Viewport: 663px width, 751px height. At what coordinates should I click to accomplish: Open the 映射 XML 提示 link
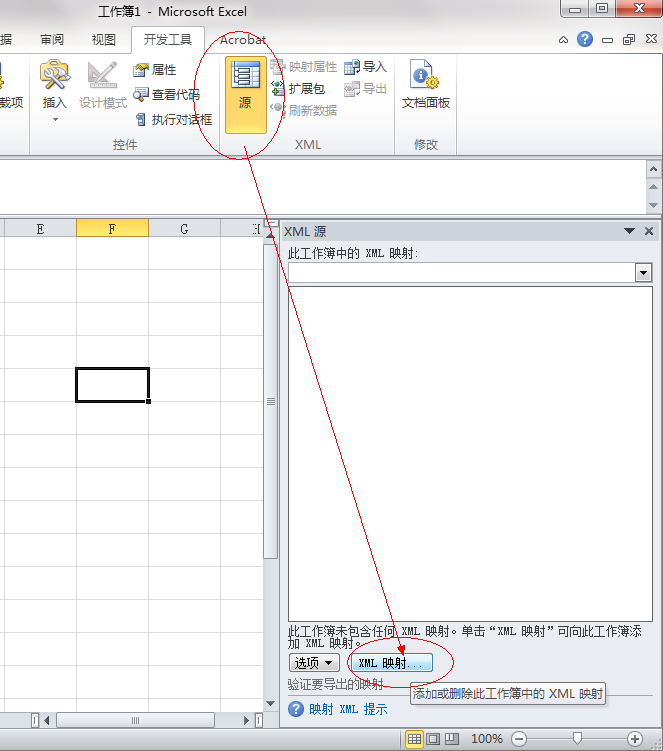[348, 709]
